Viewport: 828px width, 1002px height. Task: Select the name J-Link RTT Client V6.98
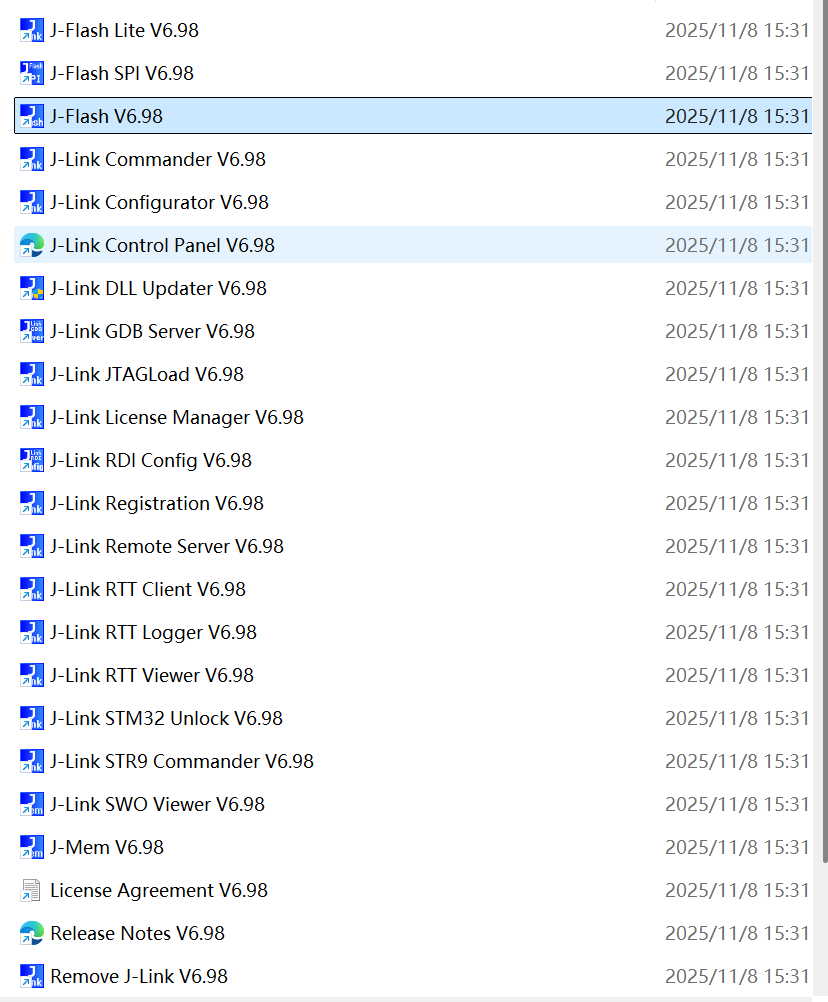148,589
